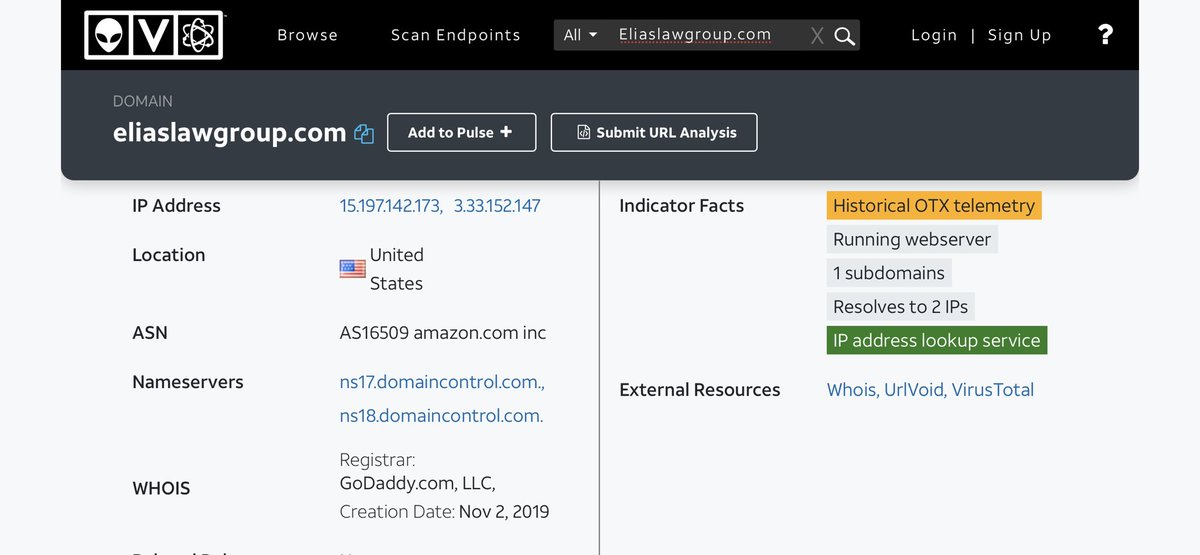Click the United States flag icon

352,269
